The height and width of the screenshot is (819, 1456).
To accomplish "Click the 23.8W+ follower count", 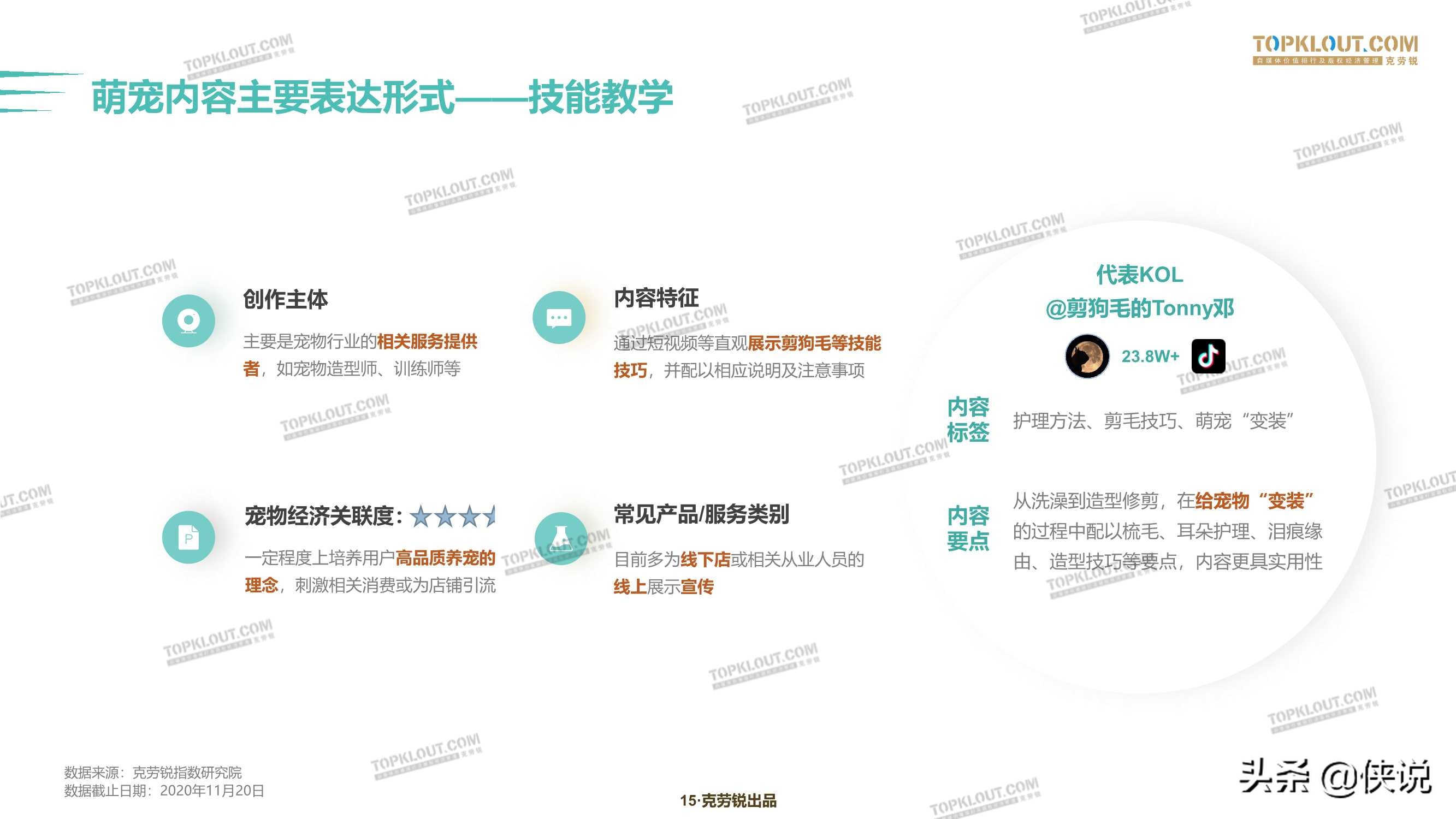I will pyautogui.click(x=1150, y=357).
